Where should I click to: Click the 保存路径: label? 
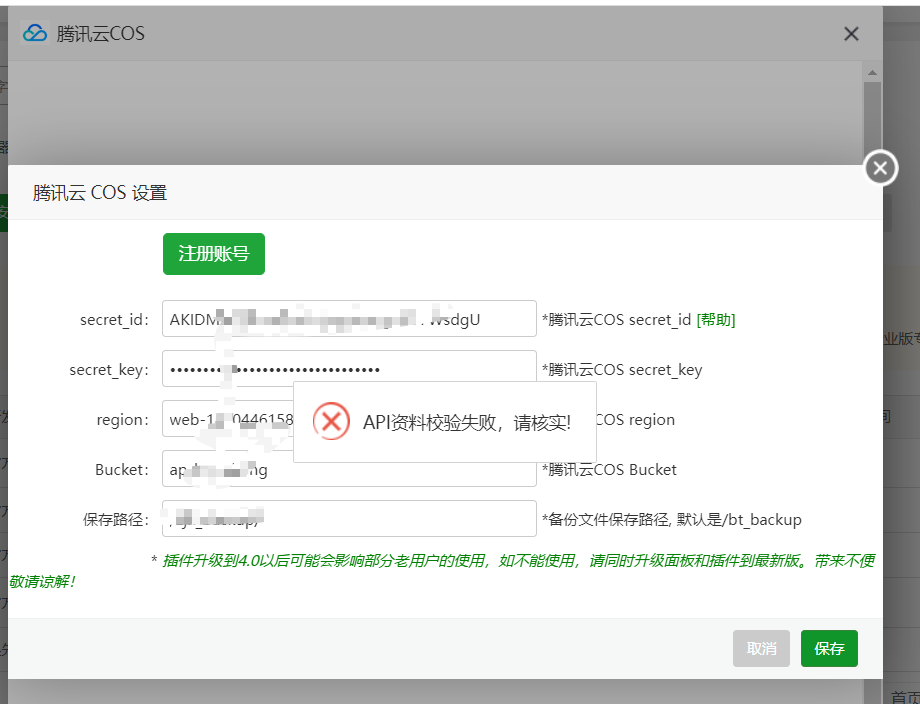[116, 520]
